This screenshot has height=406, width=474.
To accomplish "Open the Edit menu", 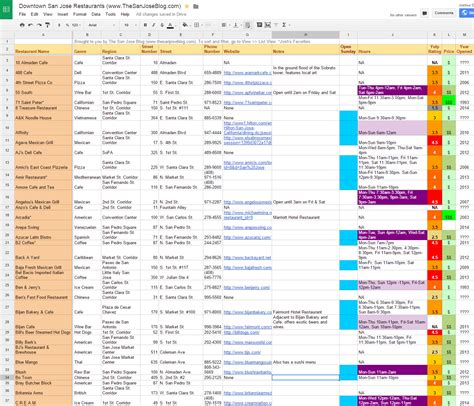I will [35, 14].
